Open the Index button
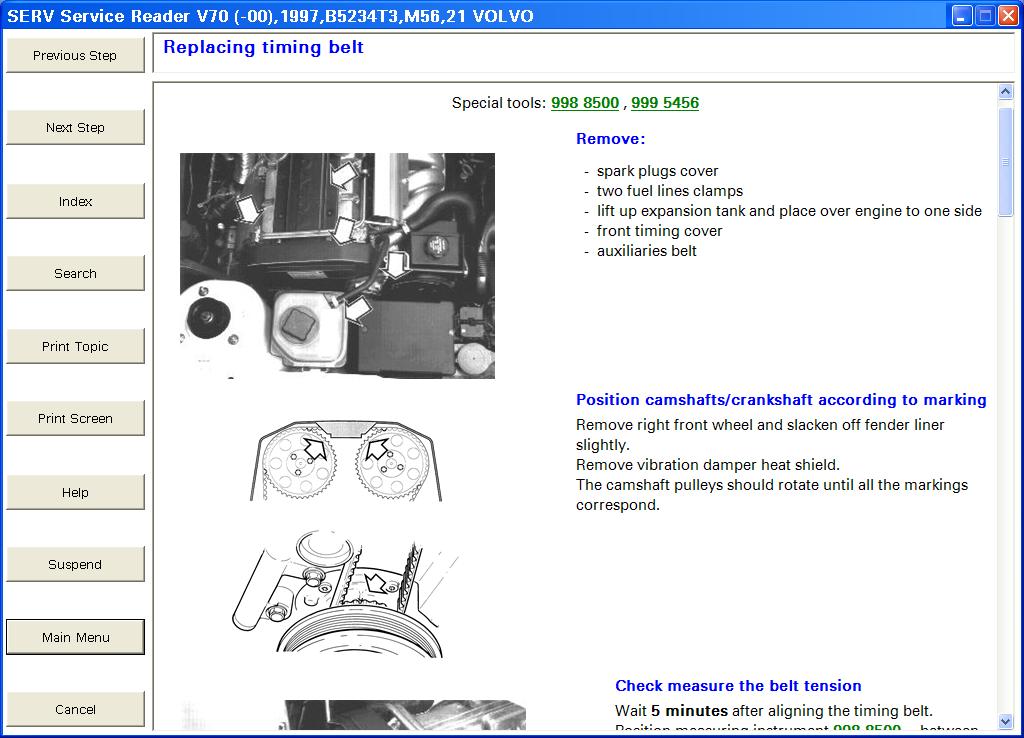The height and width of the screenshot is (738, 1024). click(75, 201)
